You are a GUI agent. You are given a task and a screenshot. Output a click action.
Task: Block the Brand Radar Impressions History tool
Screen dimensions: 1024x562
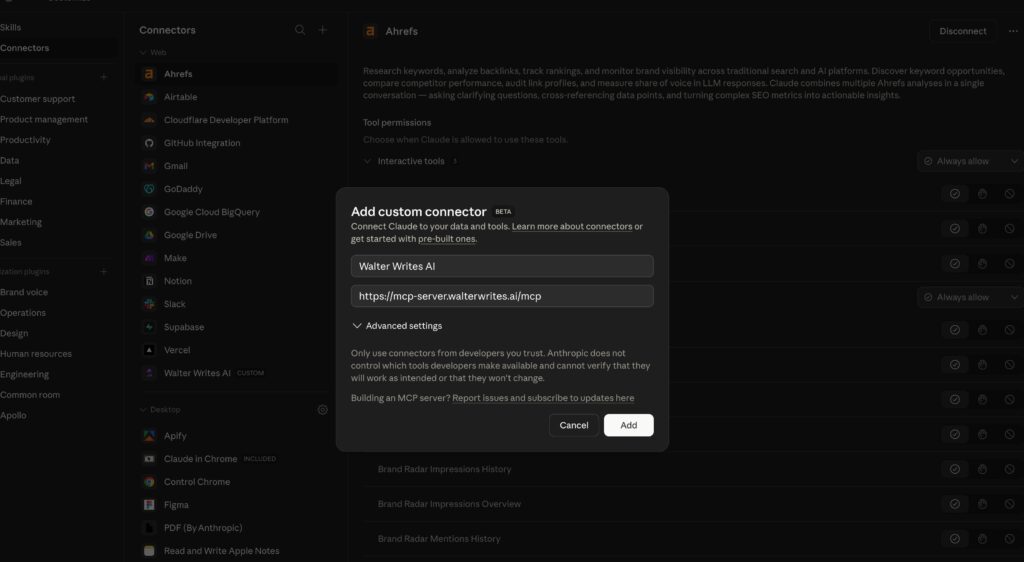pos(1010,469)
